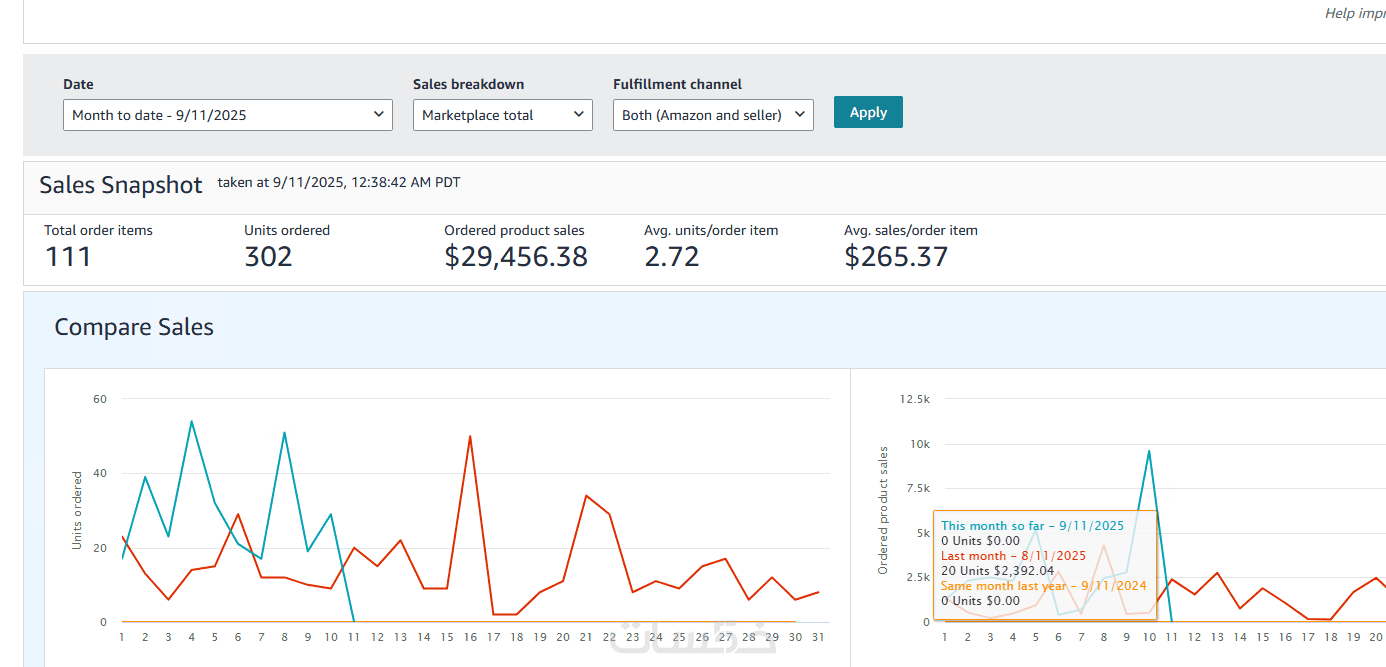This screenshot has width=1386, height=667.
Task: Click teal line peak at day 4 in Units chart
Action: click(191, 421)
